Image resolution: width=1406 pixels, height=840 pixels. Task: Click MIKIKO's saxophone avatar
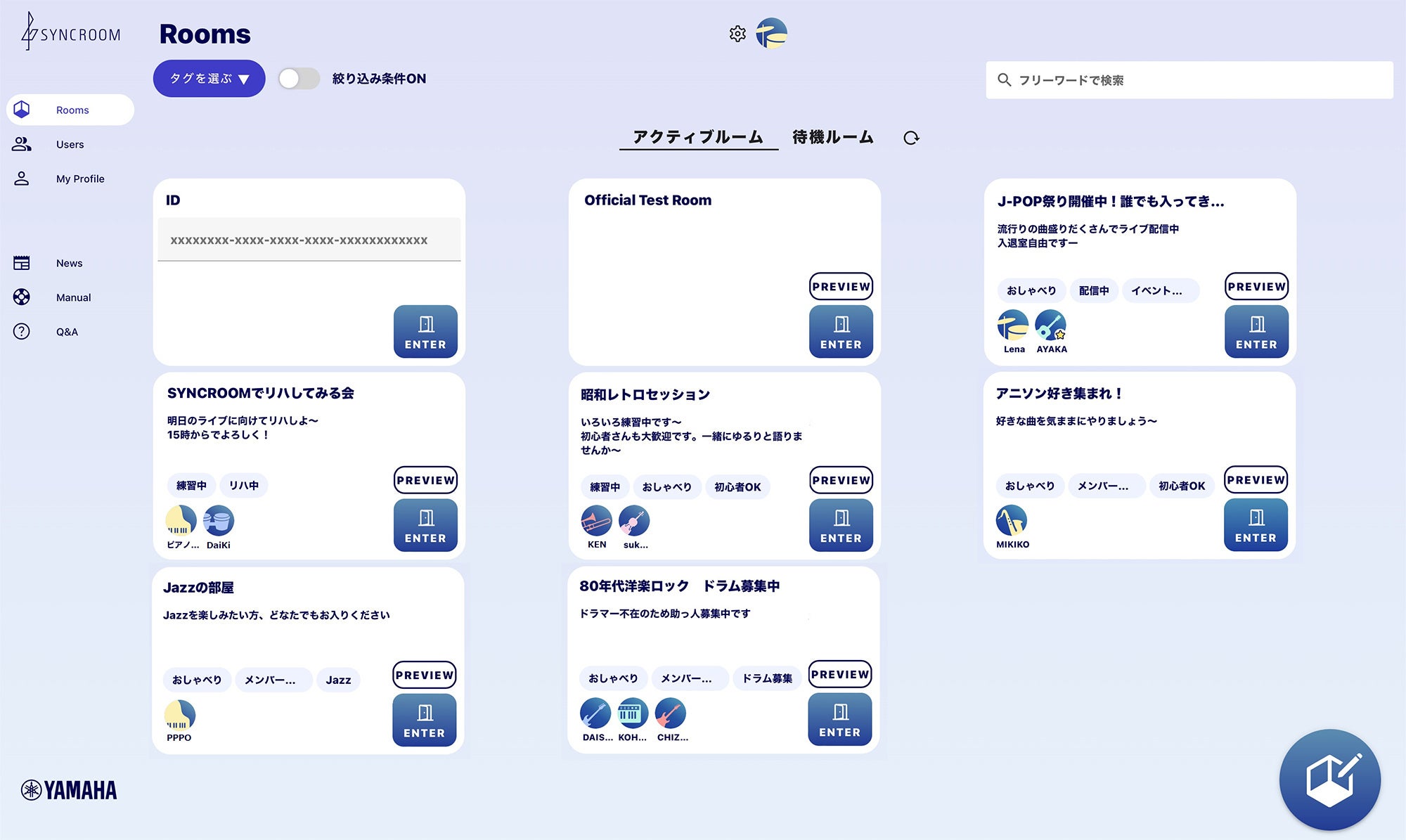1011,521
